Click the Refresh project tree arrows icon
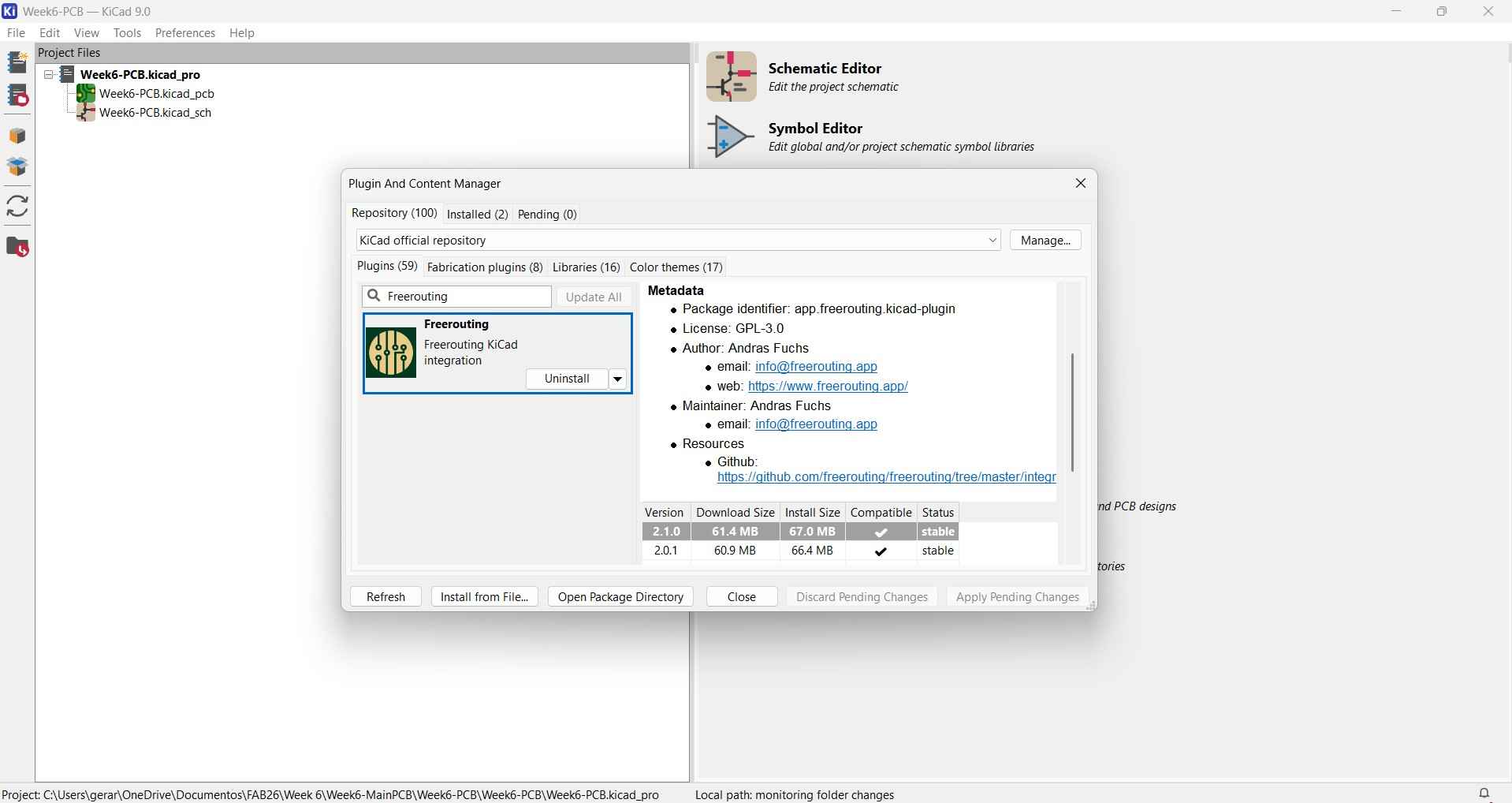The width and height of the screenshot is (1512, 803). pos(17,207)
